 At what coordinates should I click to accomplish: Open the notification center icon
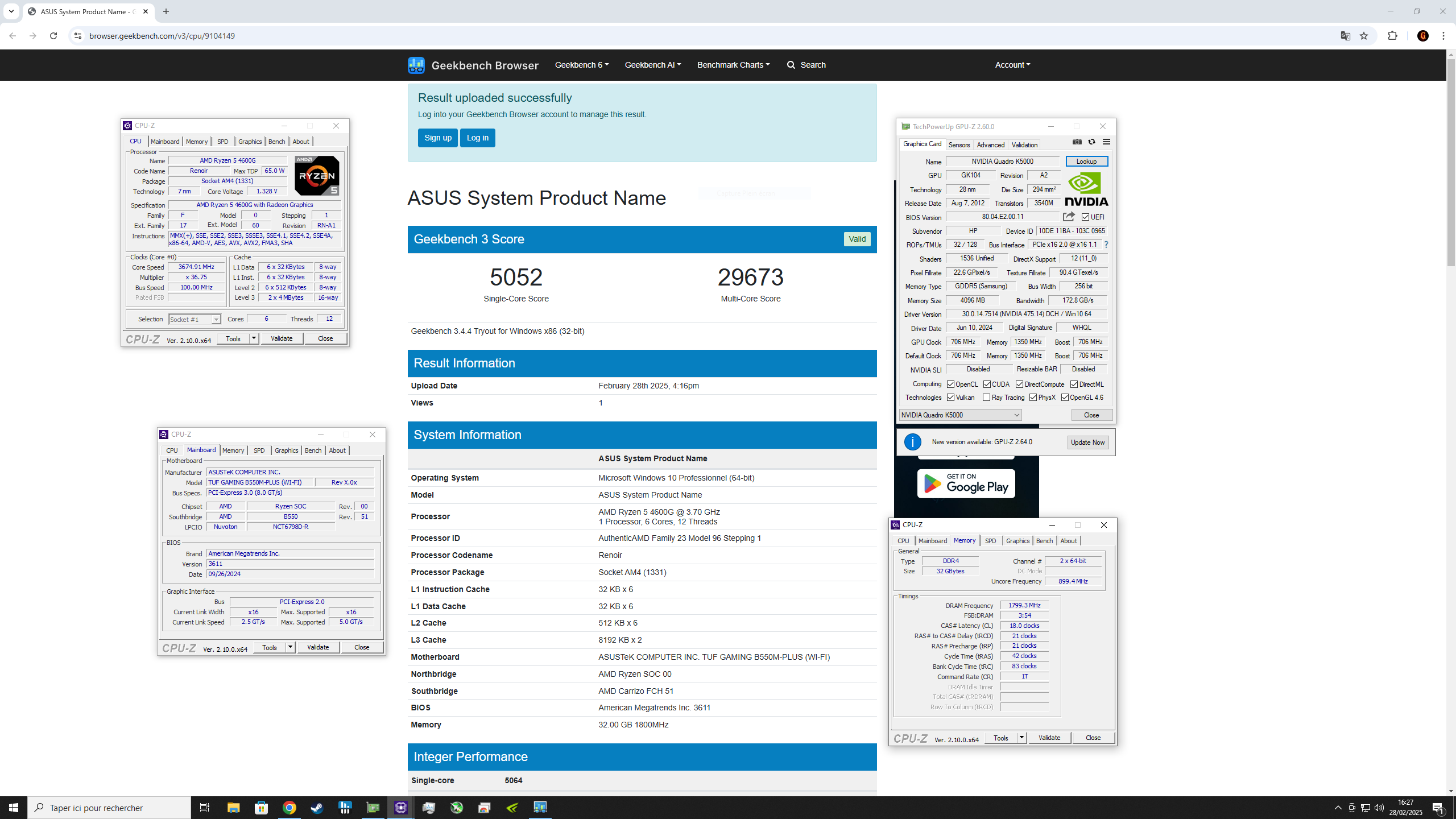click(1439, 808)
